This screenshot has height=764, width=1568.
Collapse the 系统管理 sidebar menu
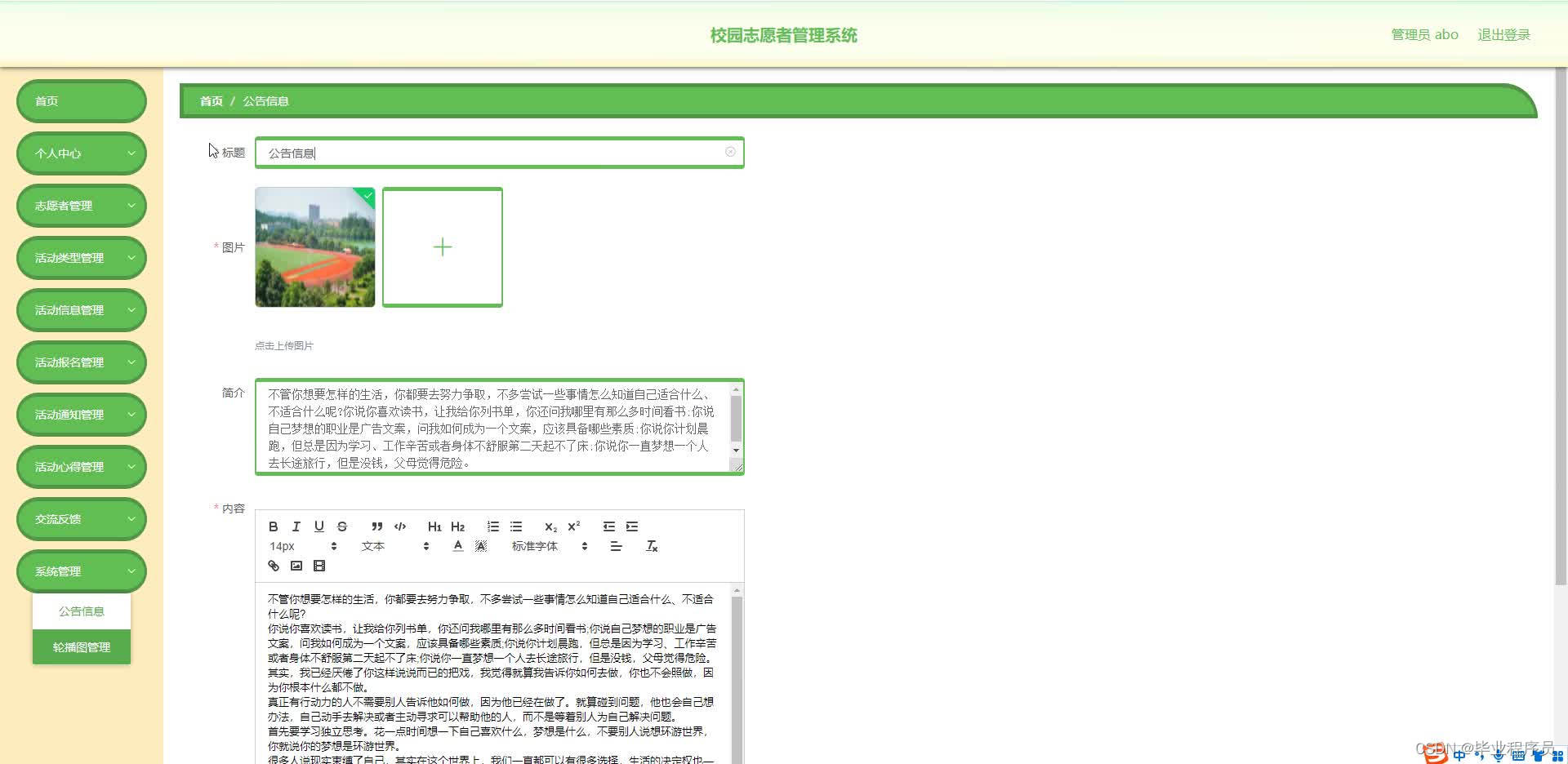[x=82, y=571]
